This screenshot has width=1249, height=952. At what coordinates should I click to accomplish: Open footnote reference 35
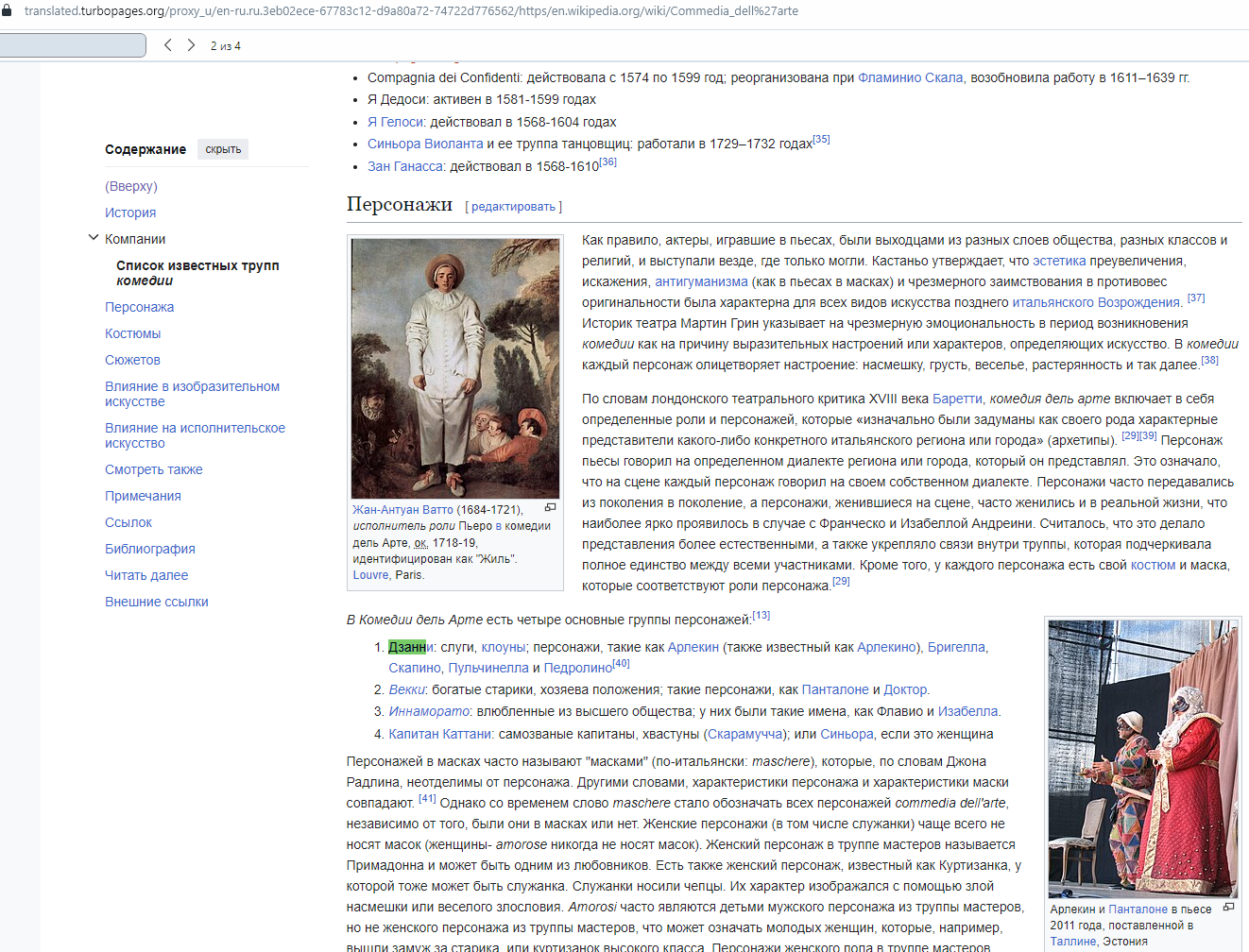[821, 140]
